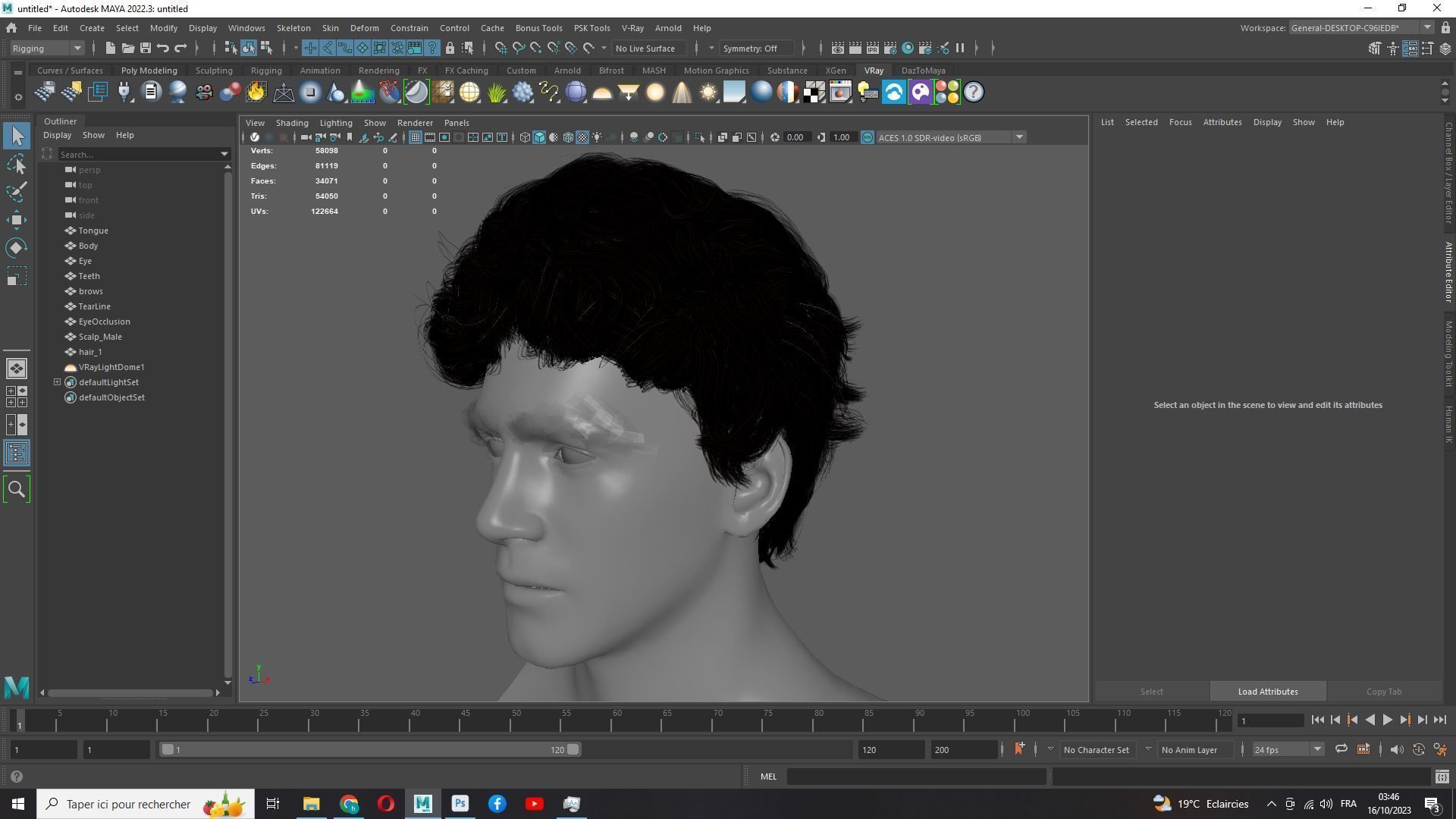
Task: Open the Deform menu
Action: 364,28
